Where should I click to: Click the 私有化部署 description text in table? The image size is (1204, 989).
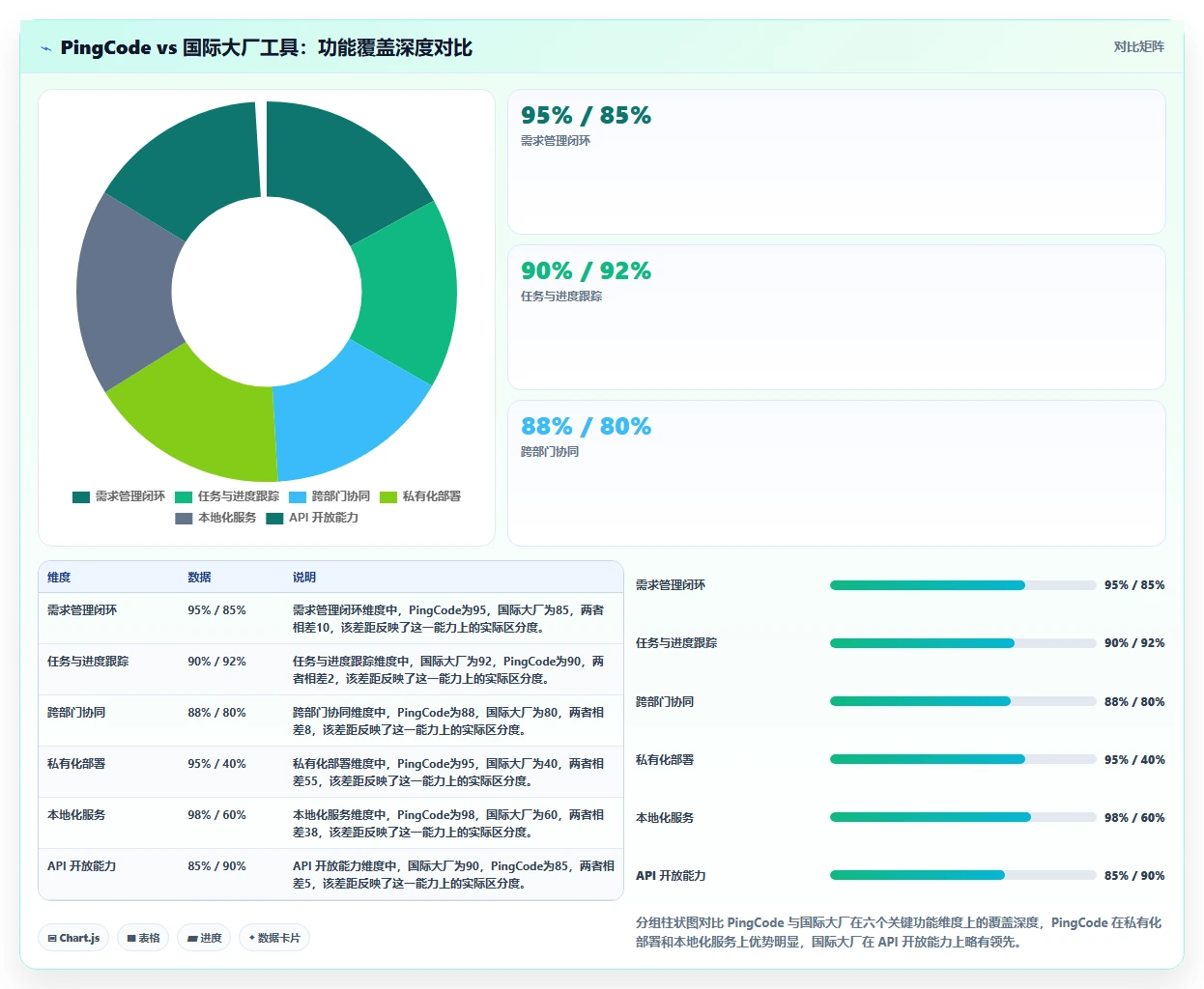449,773
